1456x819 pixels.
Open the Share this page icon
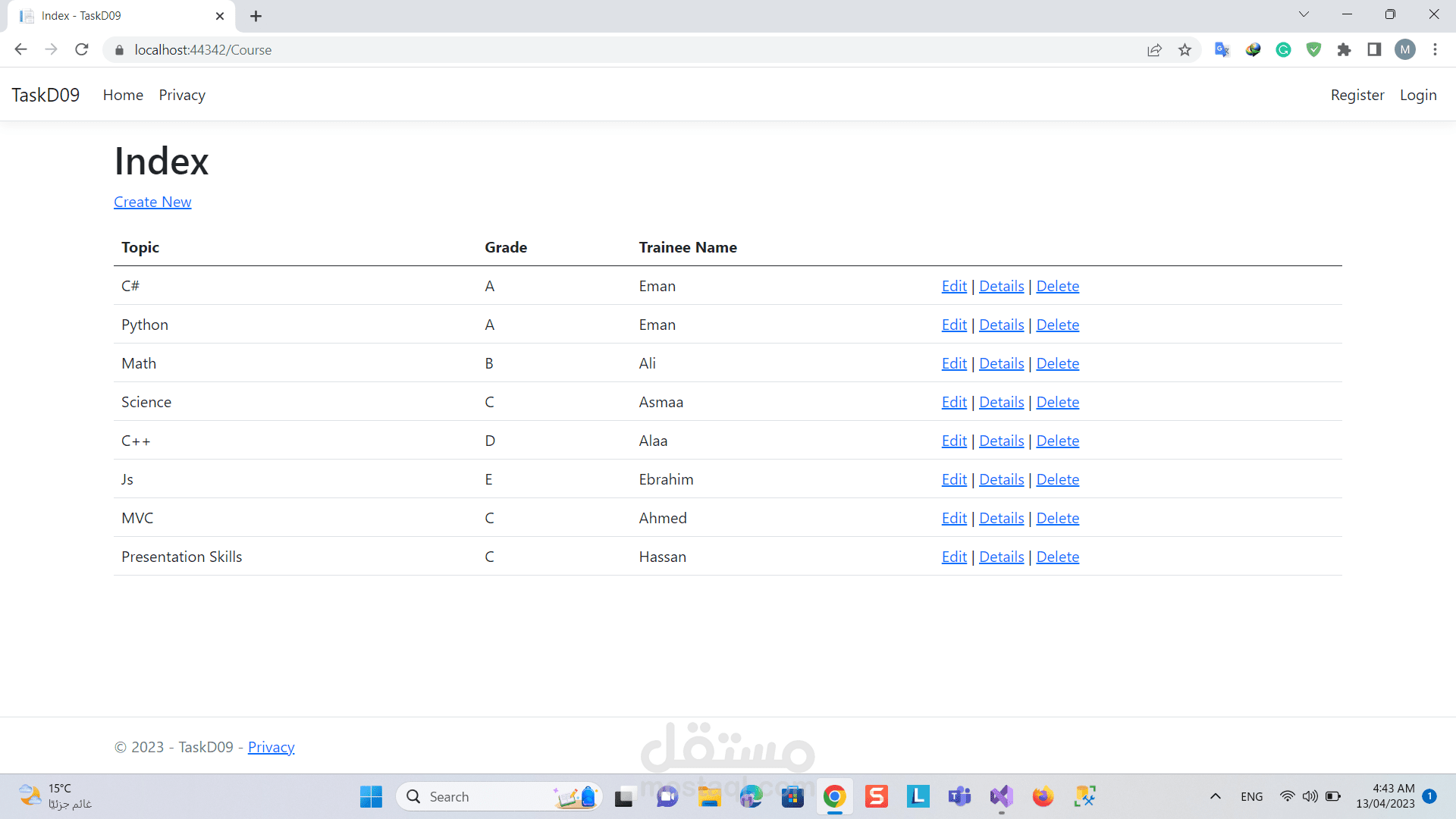1154,50
